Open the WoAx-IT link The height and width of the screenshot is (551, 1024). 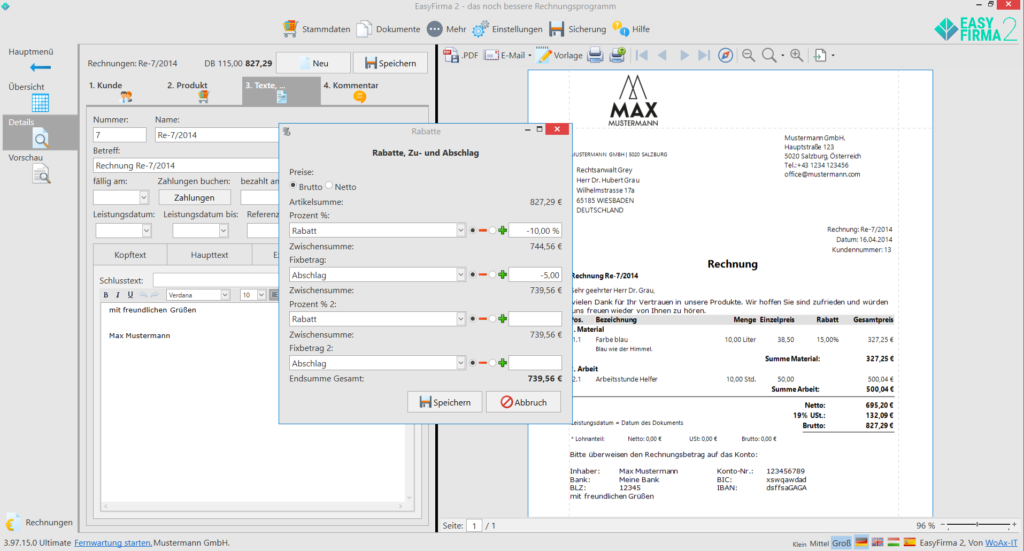point(1001,543)
